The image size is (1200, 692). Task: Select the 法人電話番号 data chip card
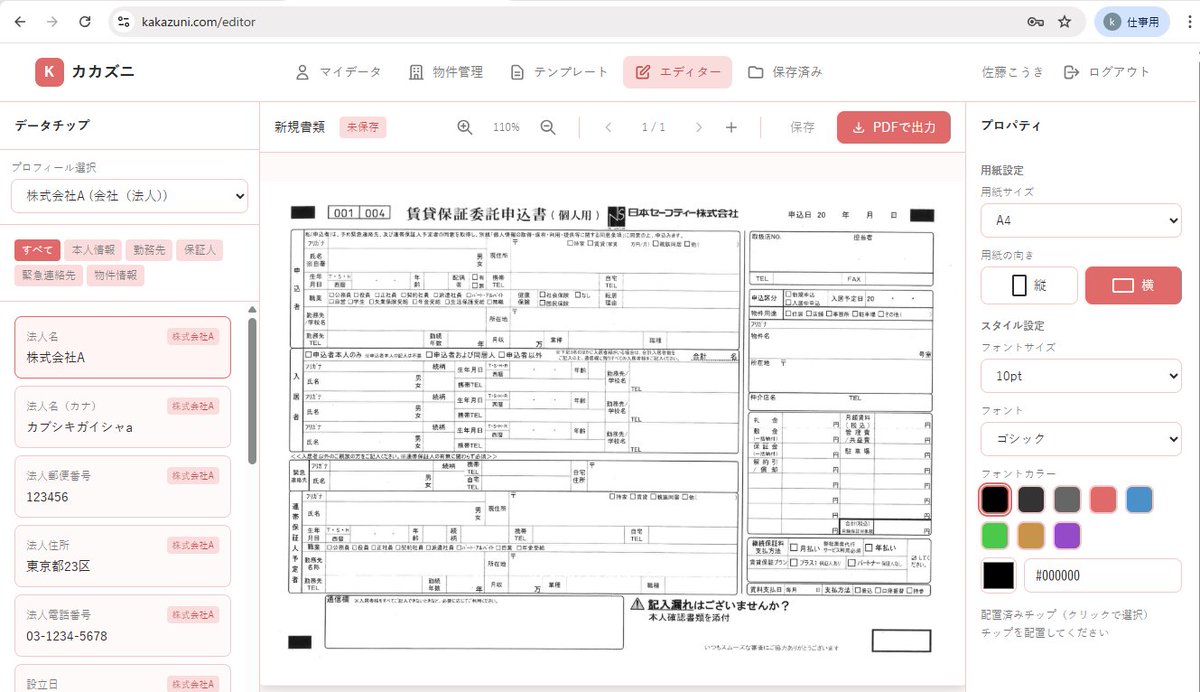(122, 626)
